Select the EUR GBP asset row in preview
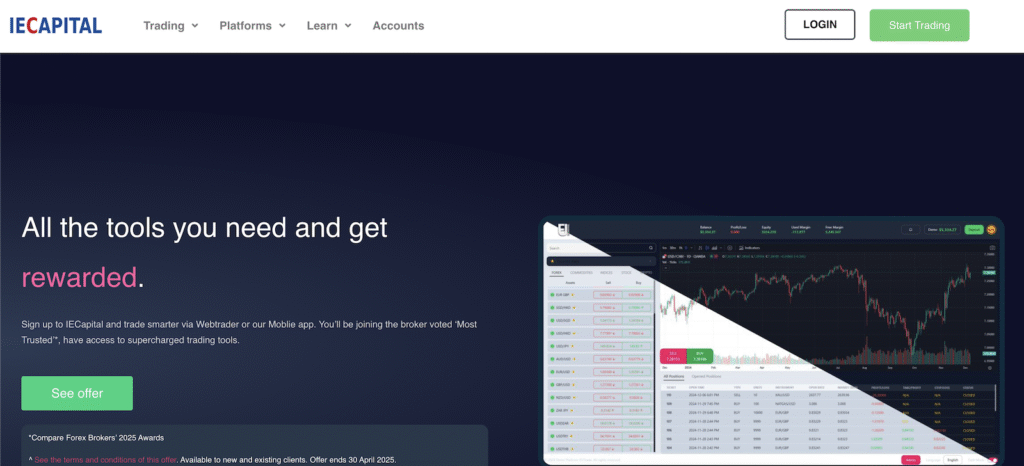Screen dimensions: 1024x466 tap(600, 295)
